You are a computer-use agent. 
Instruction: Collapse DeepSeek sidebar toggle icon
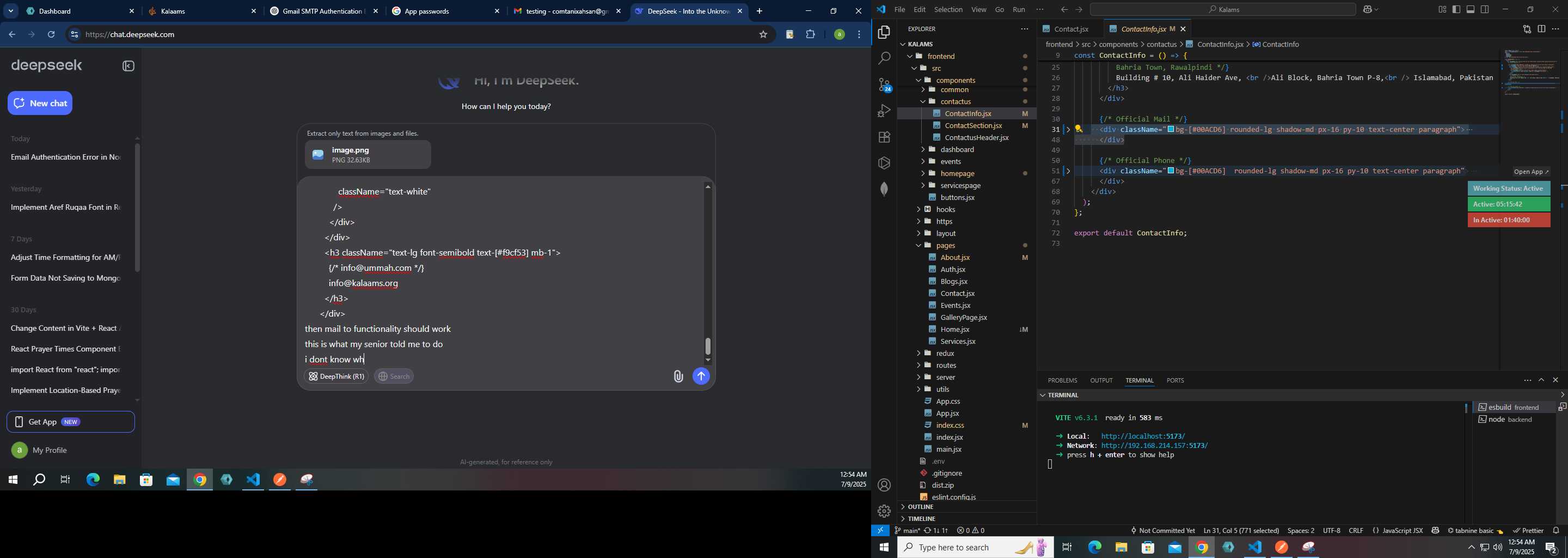click(x=128, y=66)
